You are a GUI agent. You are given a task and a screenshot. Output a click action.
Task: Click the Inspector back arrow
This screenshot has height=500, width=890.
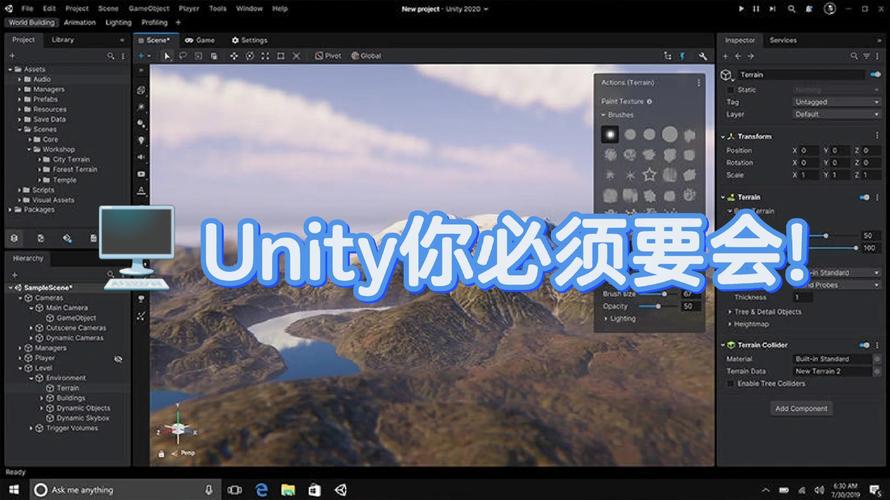(x=738, y=56)
